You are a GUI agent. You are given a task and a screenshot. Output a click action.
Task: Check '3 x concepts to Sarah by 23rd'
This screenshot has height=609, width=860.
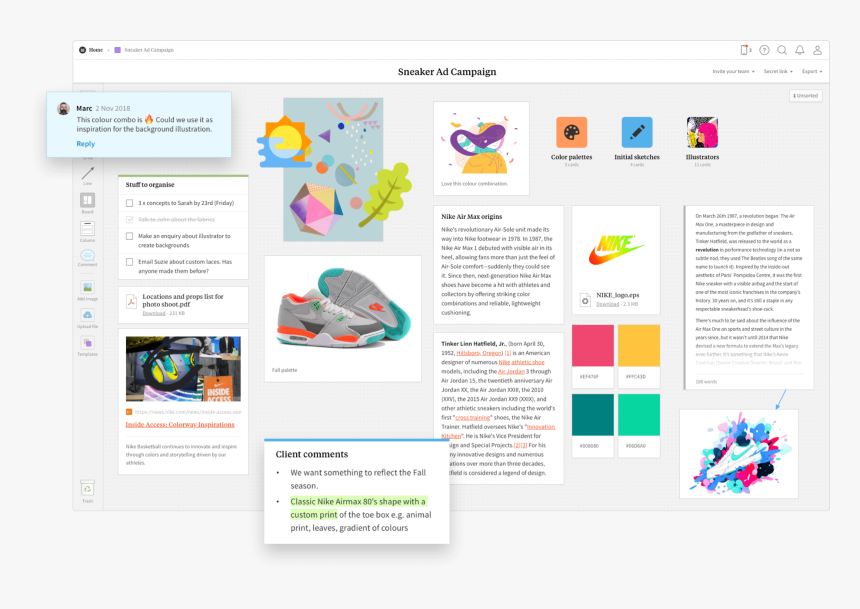click(129, 203)
